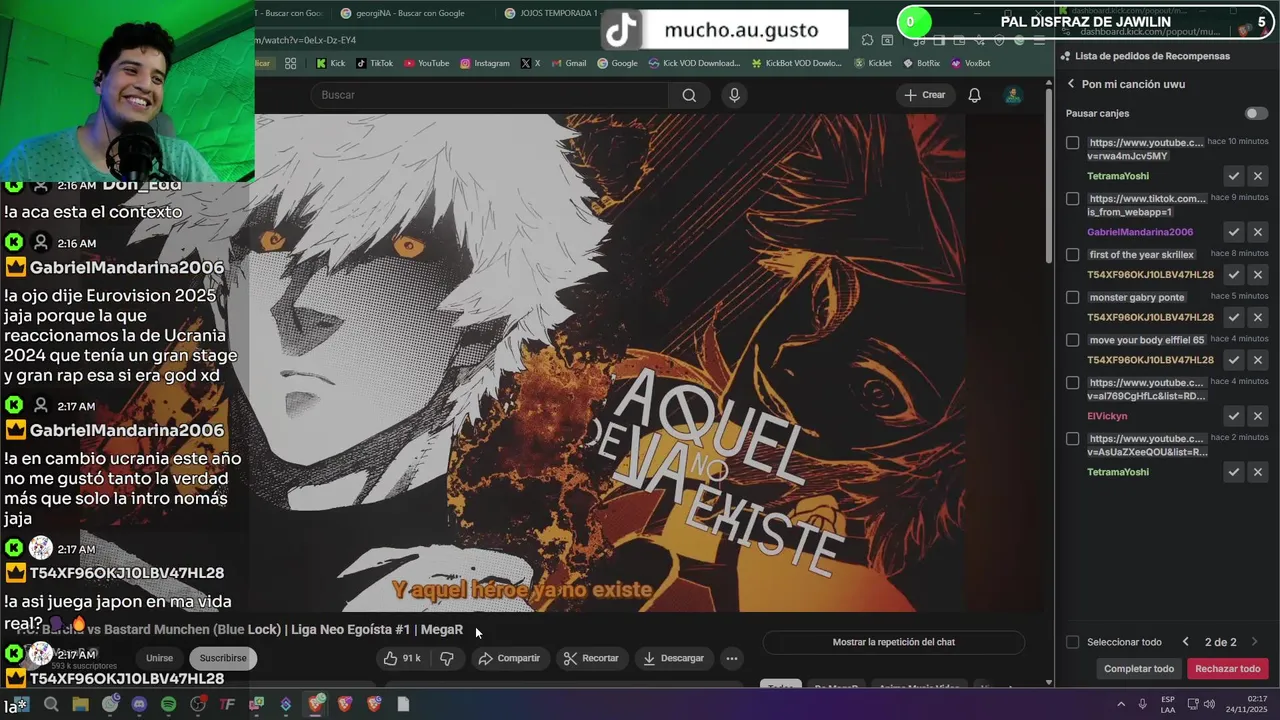Reject GabrielMandarina2006's tiktok request
Screen dimensions: 1280x720
[x=1258, y=232]
